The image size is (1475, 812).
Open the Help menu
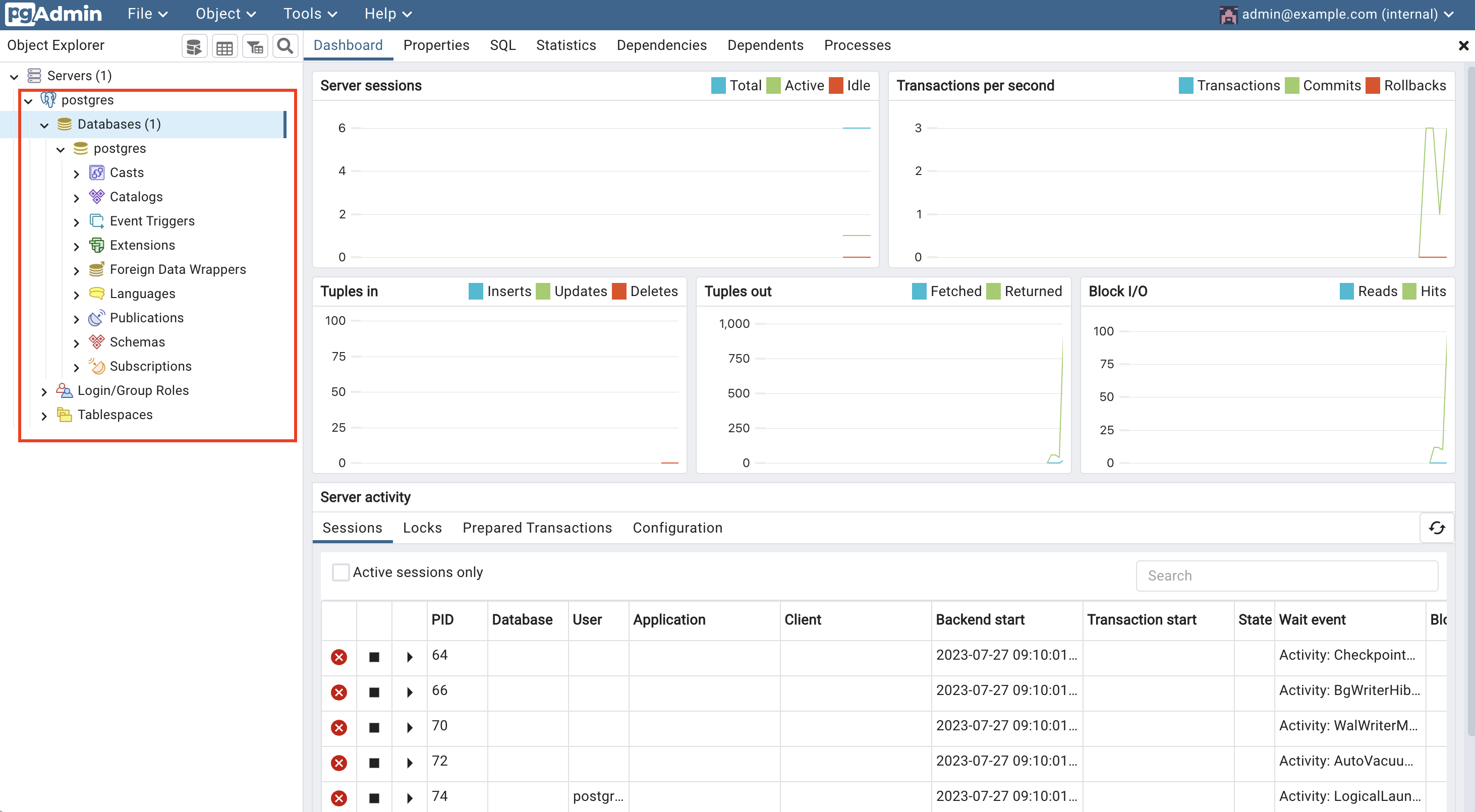(x=387, y=14)
